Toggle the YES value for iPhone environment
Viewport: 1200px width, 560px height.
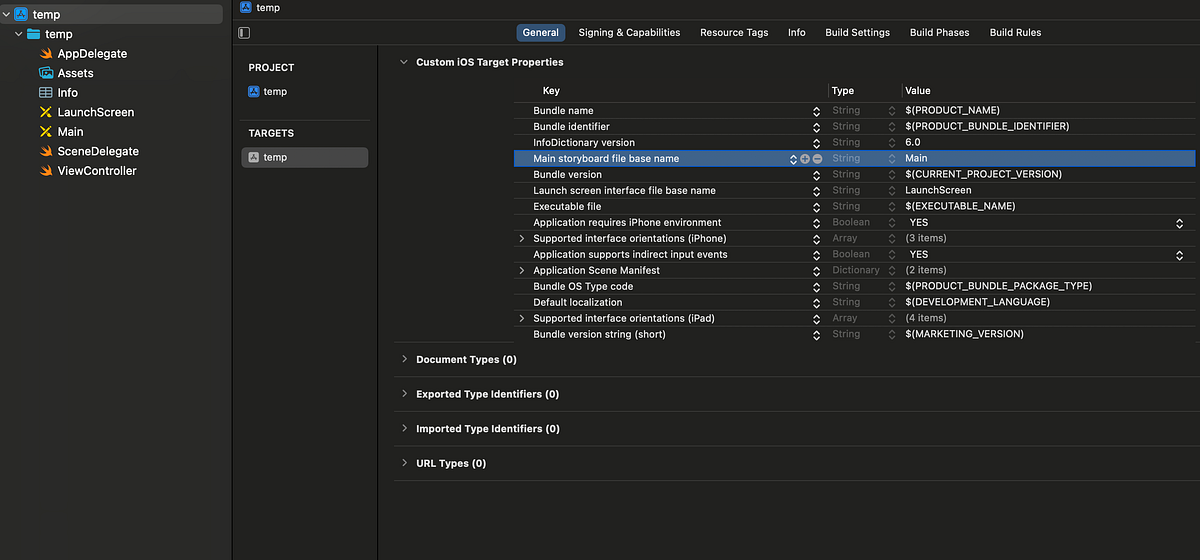coord(1179,223)
